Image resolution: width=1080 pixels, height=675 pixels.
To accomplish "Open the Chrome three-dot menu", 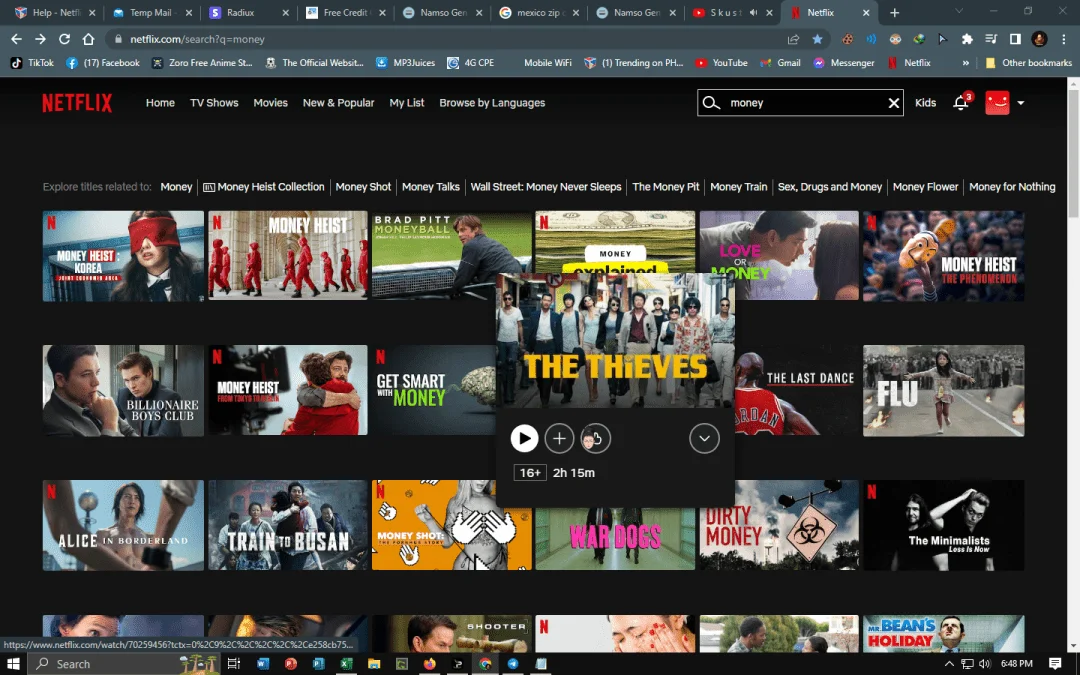I will coord(1063,39).
